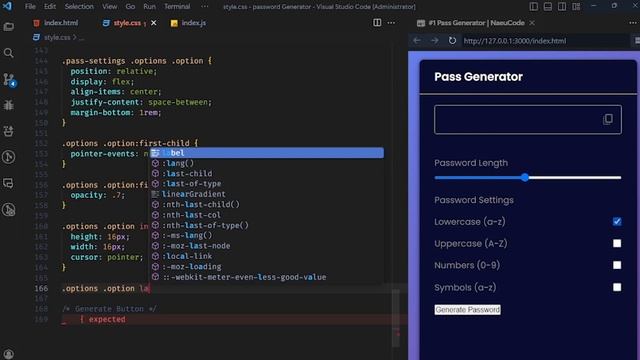Choose ':nth-last-of-type()' suggestion

click(267, 225)
